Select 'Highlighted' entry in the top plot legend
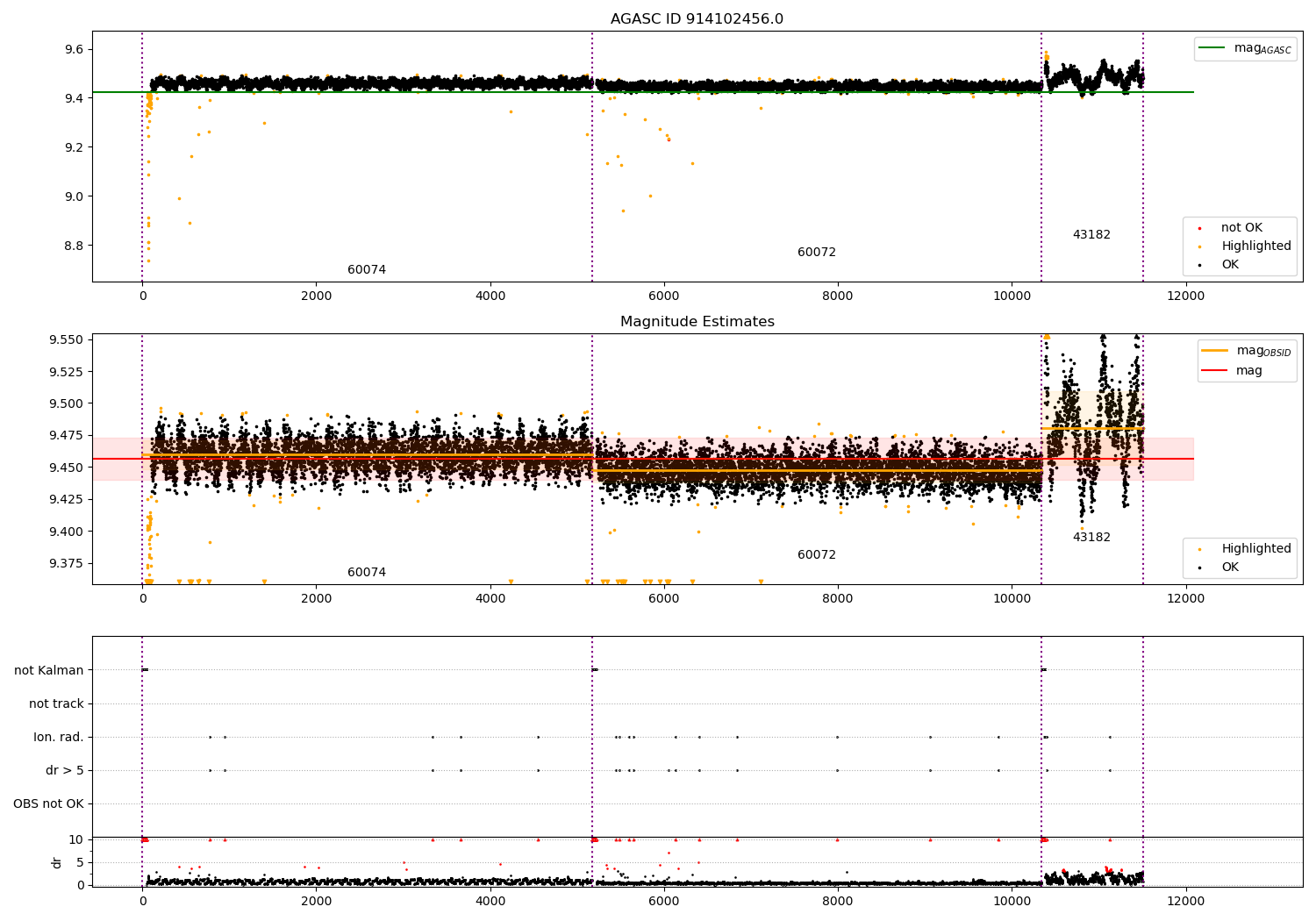Screen dimensions: 1316x921 tap(1256, 246)
